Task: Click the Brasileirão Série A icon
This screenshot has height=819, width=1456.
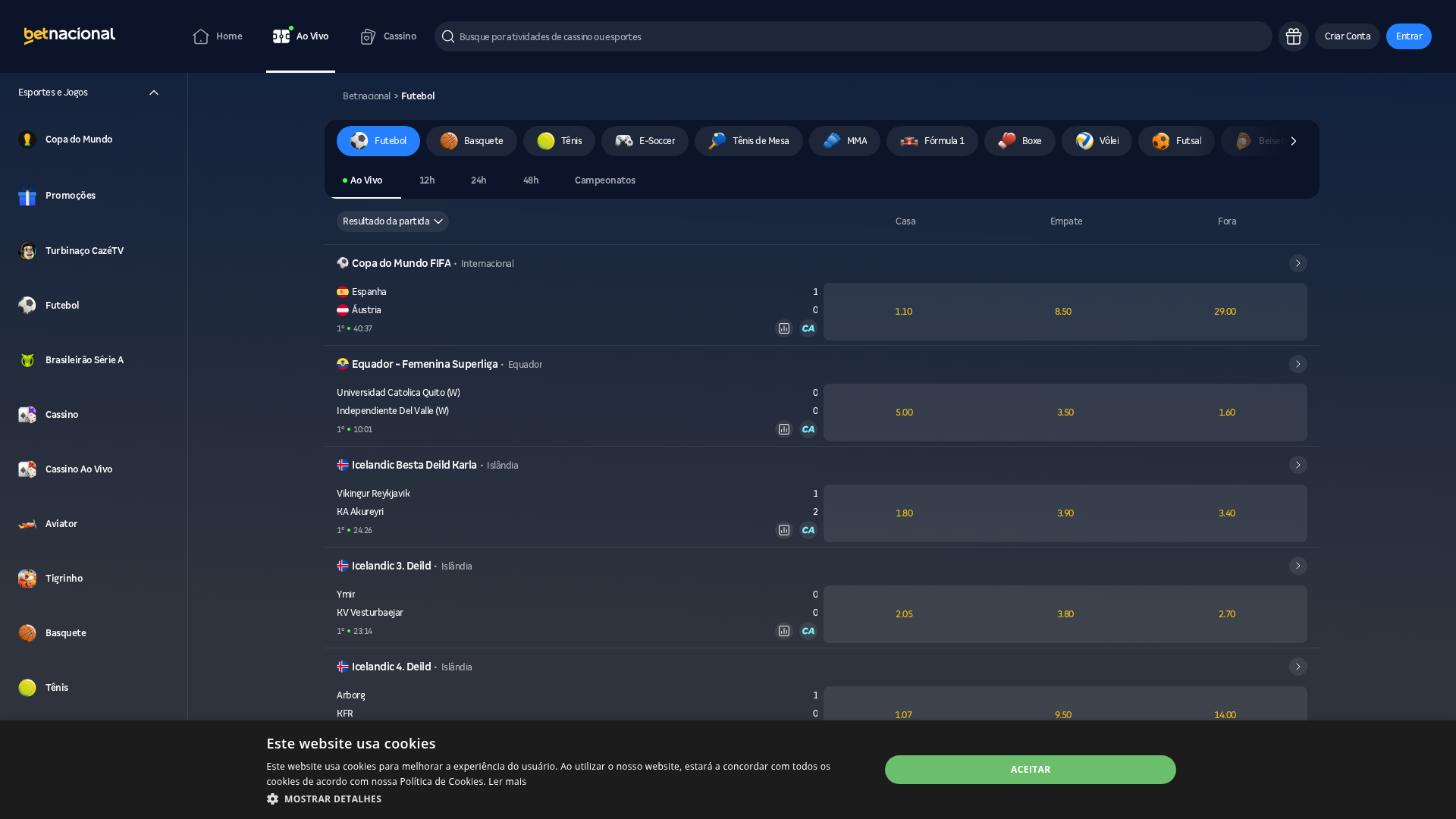Action: (x=27, y=360)
